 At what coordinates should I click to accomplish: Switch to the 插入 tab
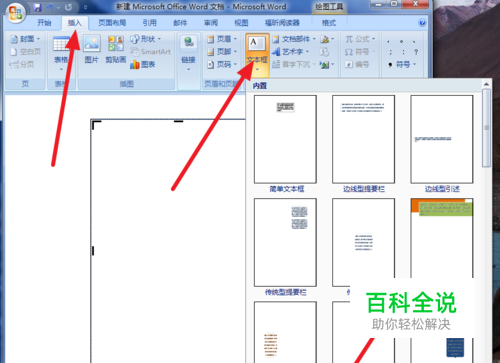click(75, 23)
